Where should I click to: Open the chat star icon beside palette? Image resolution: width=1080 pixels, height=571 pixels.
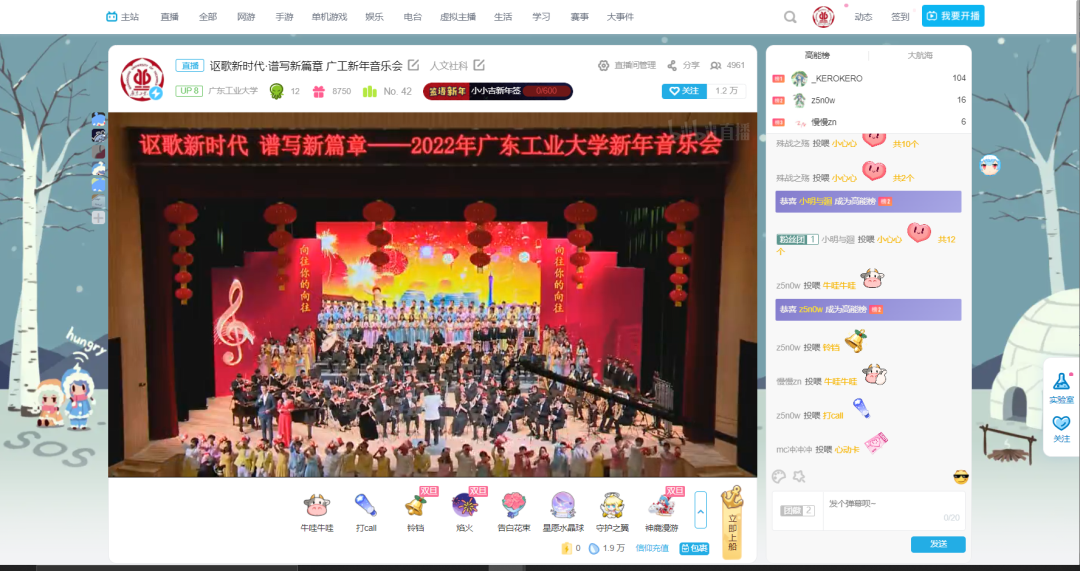click(799, 476)
